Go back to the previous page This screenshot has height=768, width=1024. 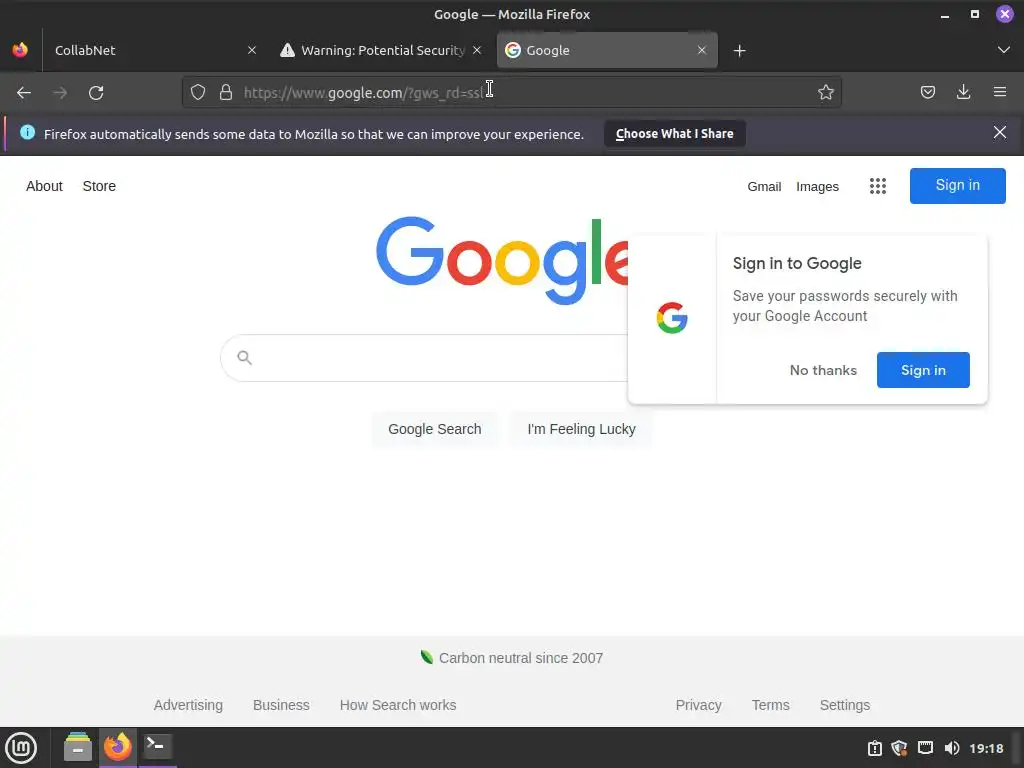[x=24, y=93]
